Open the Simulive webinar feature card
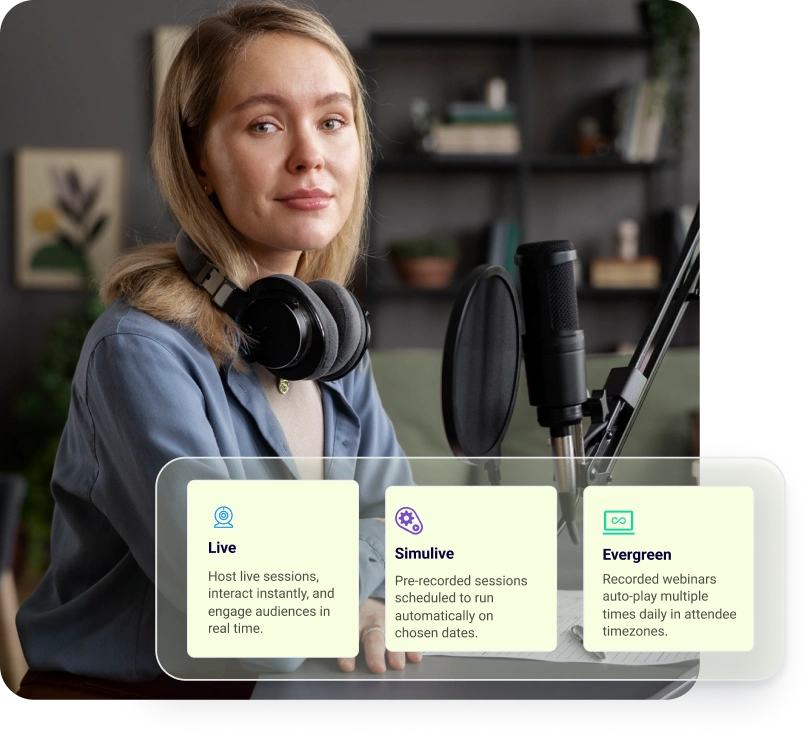Viewport: 811px width, 736px height. [470, 570]
